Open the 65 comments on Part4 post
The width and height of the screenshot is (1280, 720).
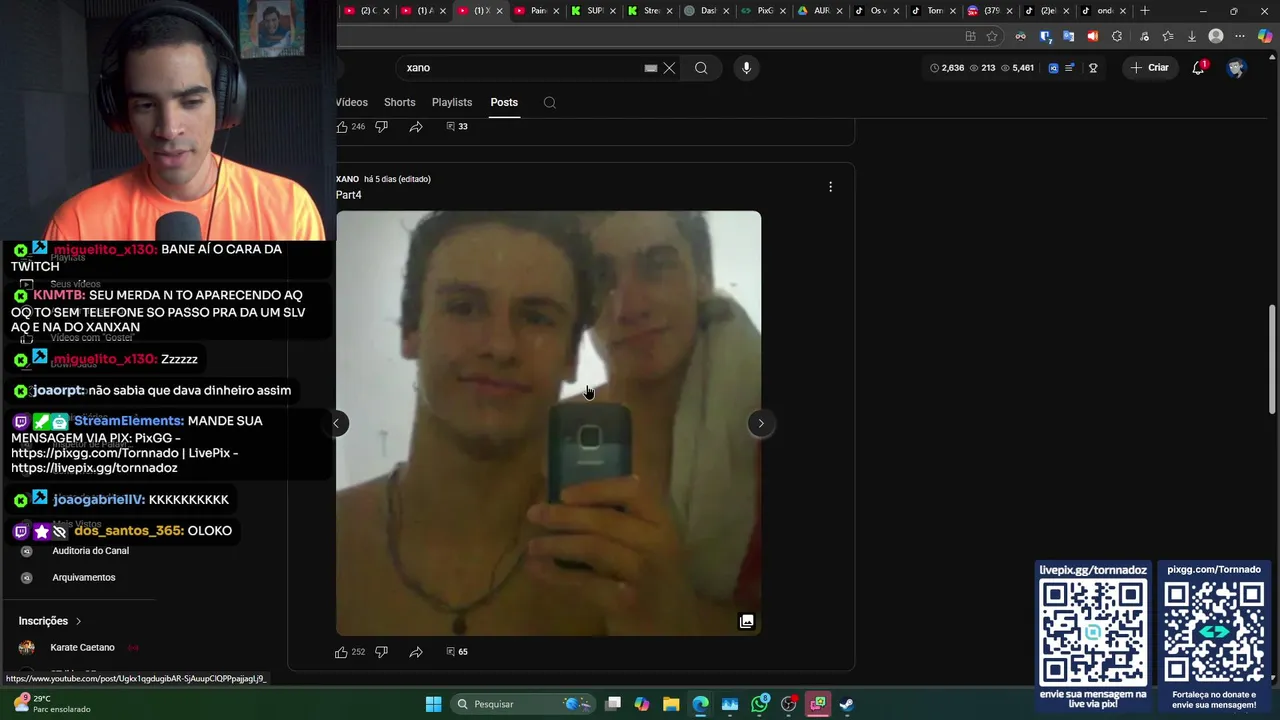coord(457,652)
